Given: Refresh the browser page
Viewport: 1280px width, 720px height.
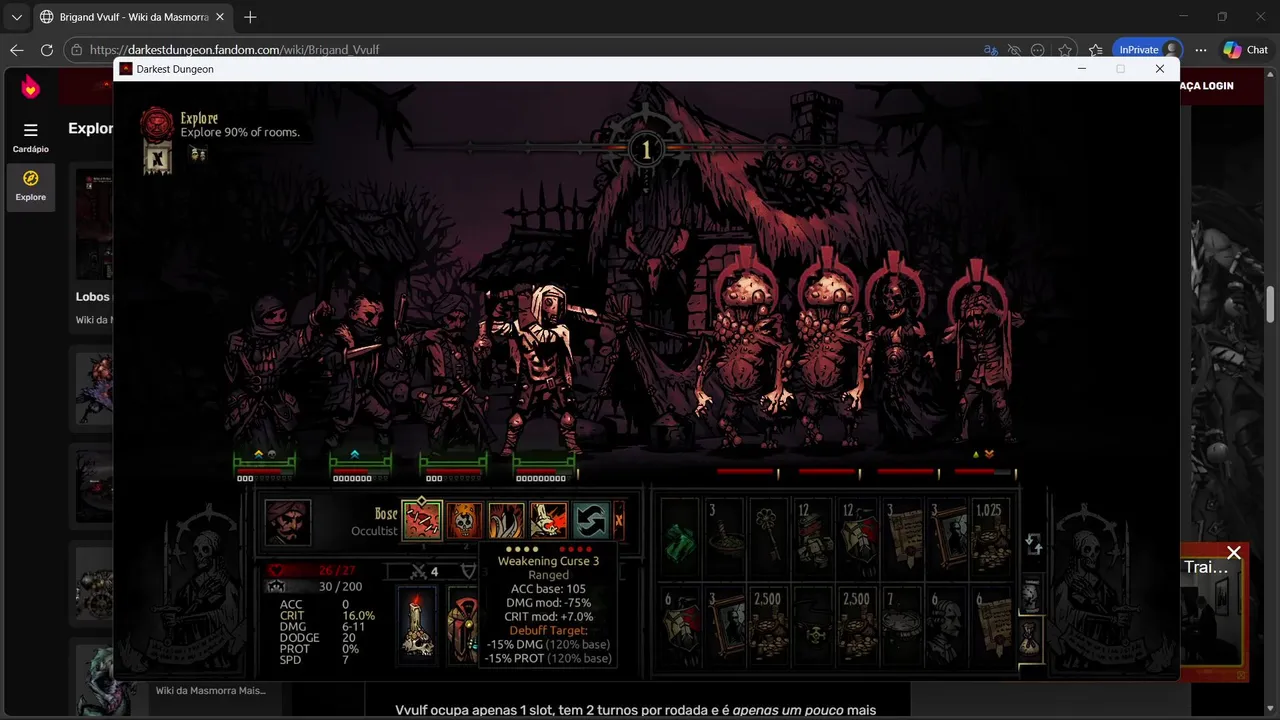Looking at the screenshot, I should coord(47,50).
